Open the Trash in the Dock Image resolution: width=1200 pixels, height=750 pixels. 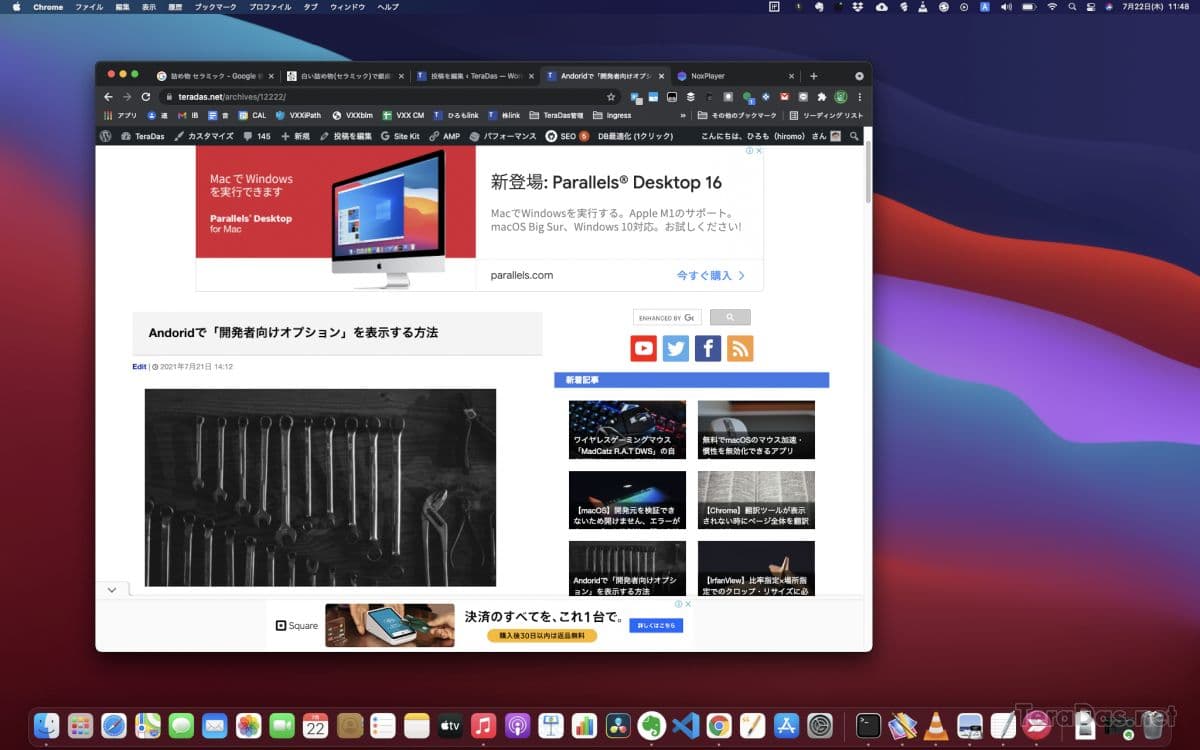[x=1154, y=725]
